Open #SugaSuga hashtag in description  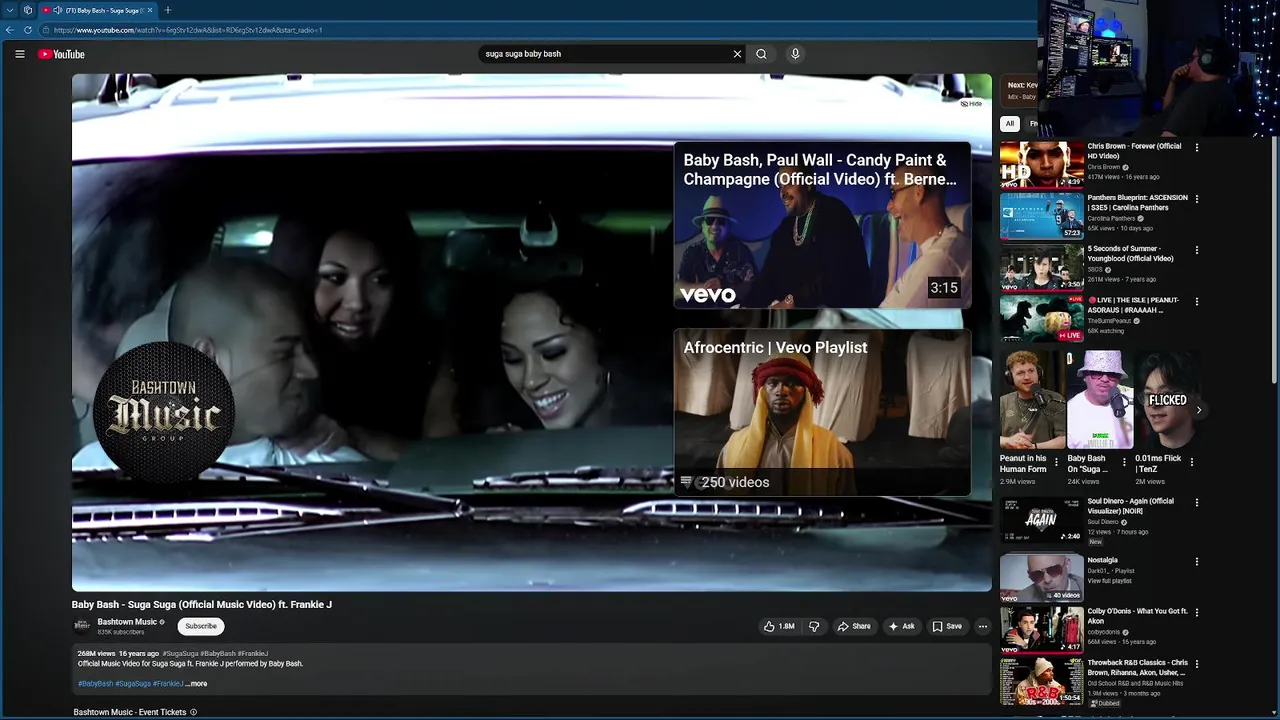(133, 684)
